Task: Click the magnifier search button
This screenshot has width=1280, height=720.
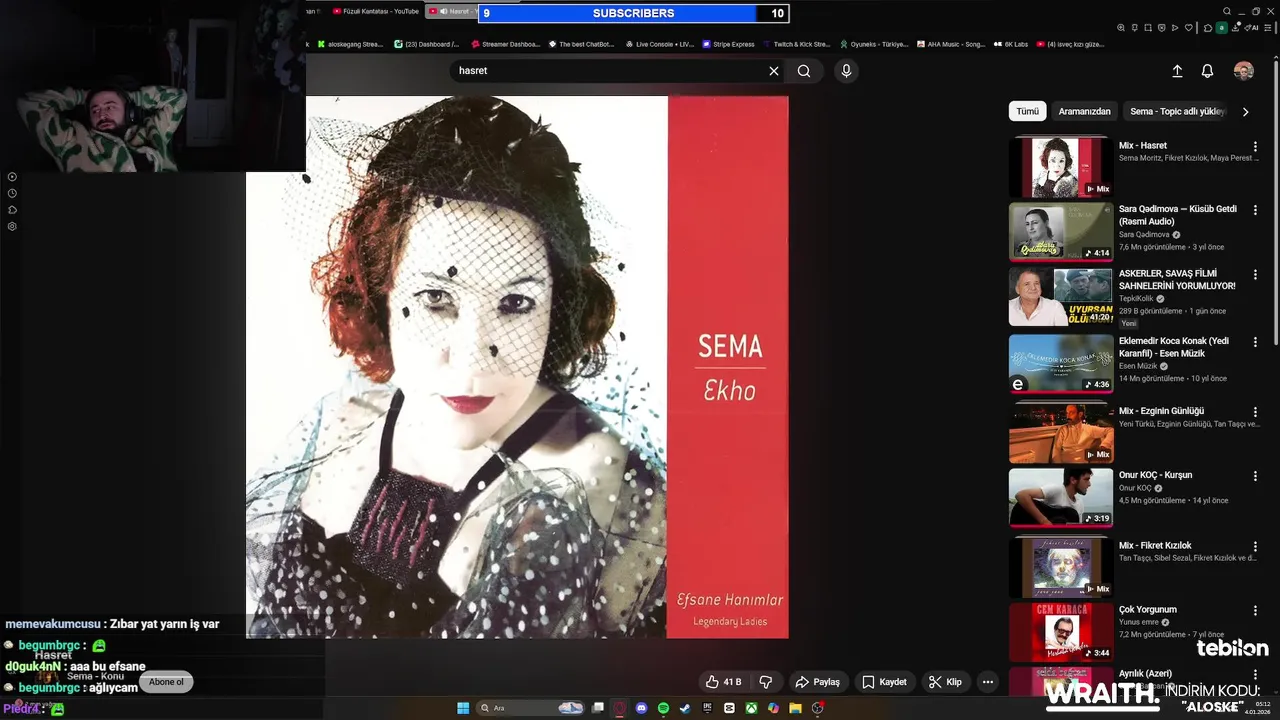Action: (x=804, y=71)
